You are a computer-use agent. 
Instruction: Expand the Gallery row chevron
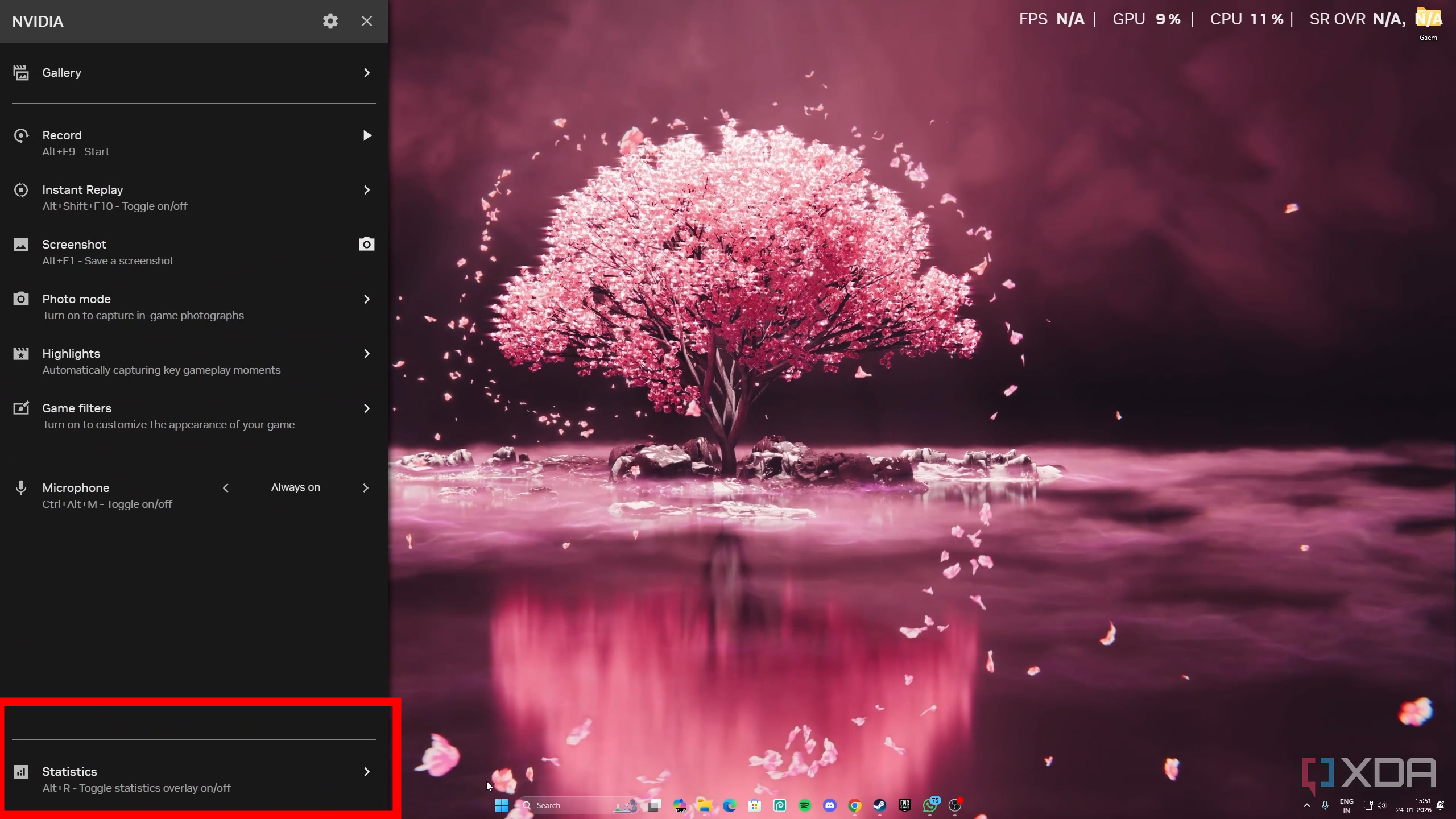pyautogui.click(x=367, y=73)
